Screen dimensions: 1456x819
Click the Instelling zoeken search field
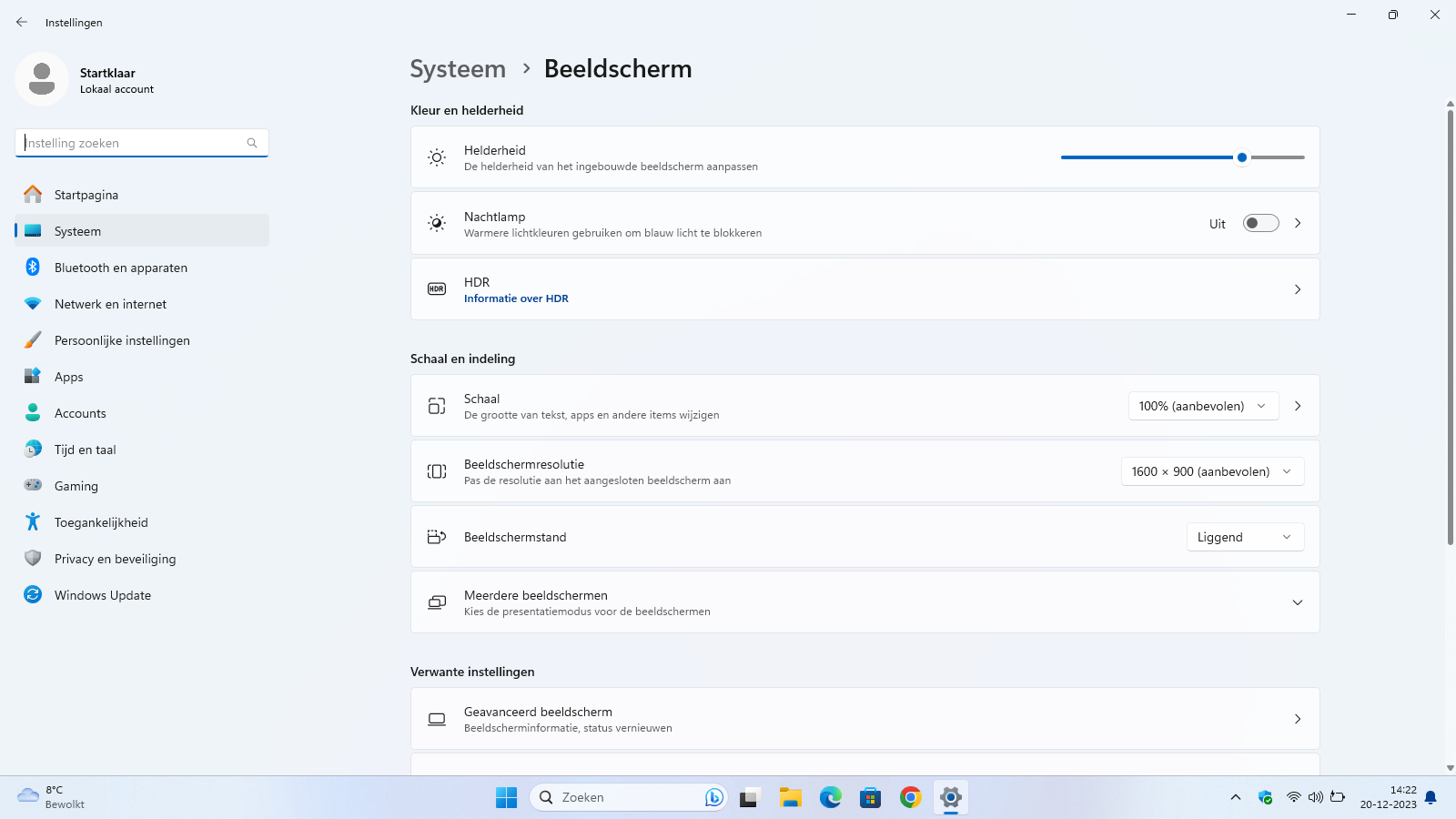132,143
